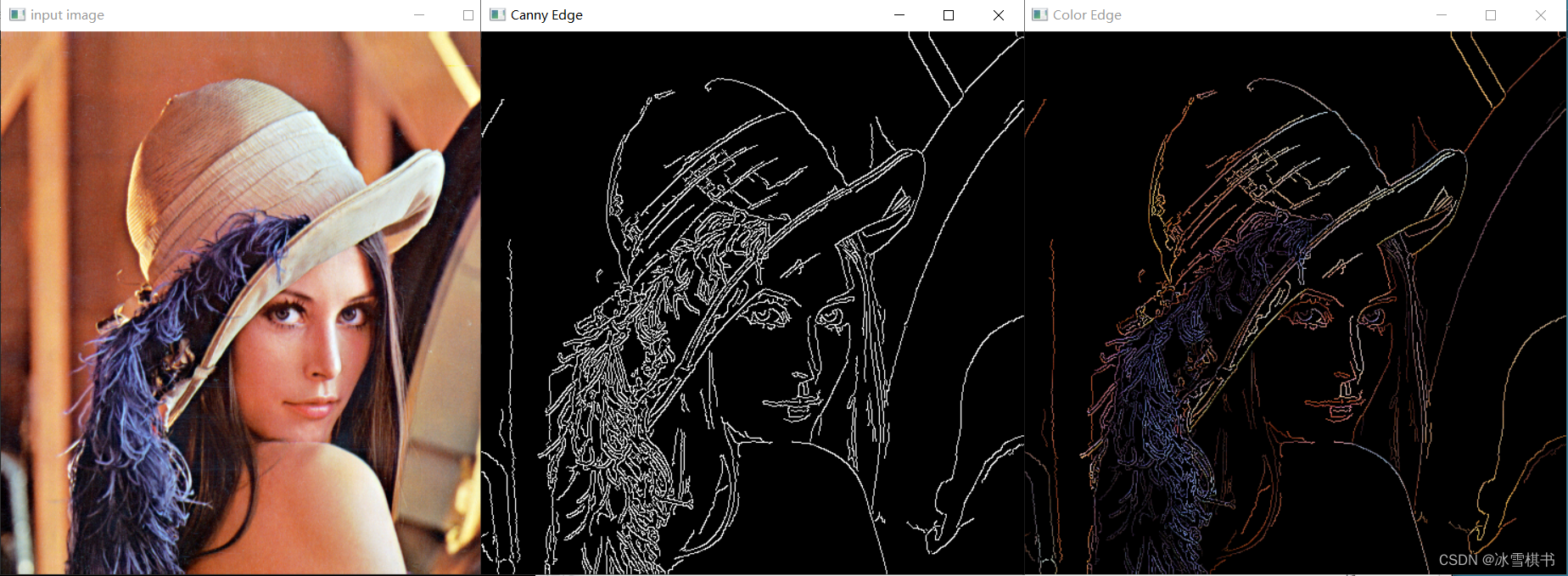Maximize the input image window
Viewport: 1568px width, 576px height.
pyautogui.click(x=468, y=15)
